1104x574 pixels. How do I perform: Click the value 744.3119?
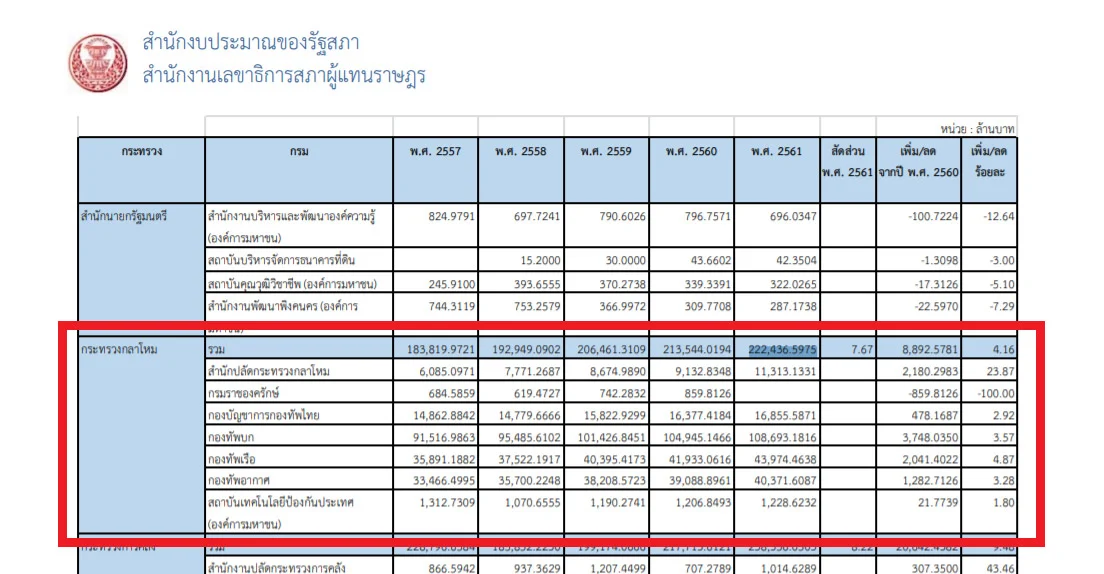451,306
